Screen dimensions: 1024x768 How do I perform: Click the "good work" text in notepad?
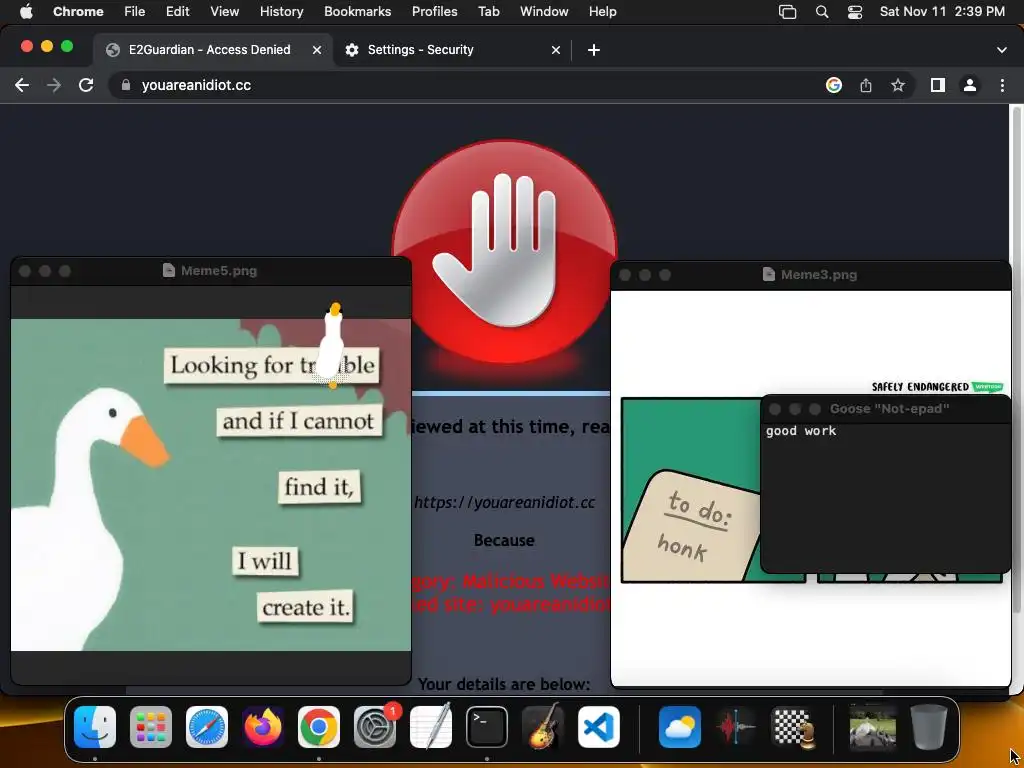coord(801,431)
